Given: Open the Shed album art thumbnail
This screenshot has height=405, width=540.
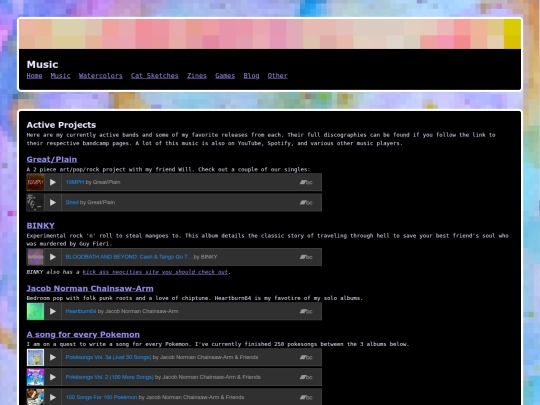Looking at the screenshot, I should pyautogui.click(x=35, y=202).
